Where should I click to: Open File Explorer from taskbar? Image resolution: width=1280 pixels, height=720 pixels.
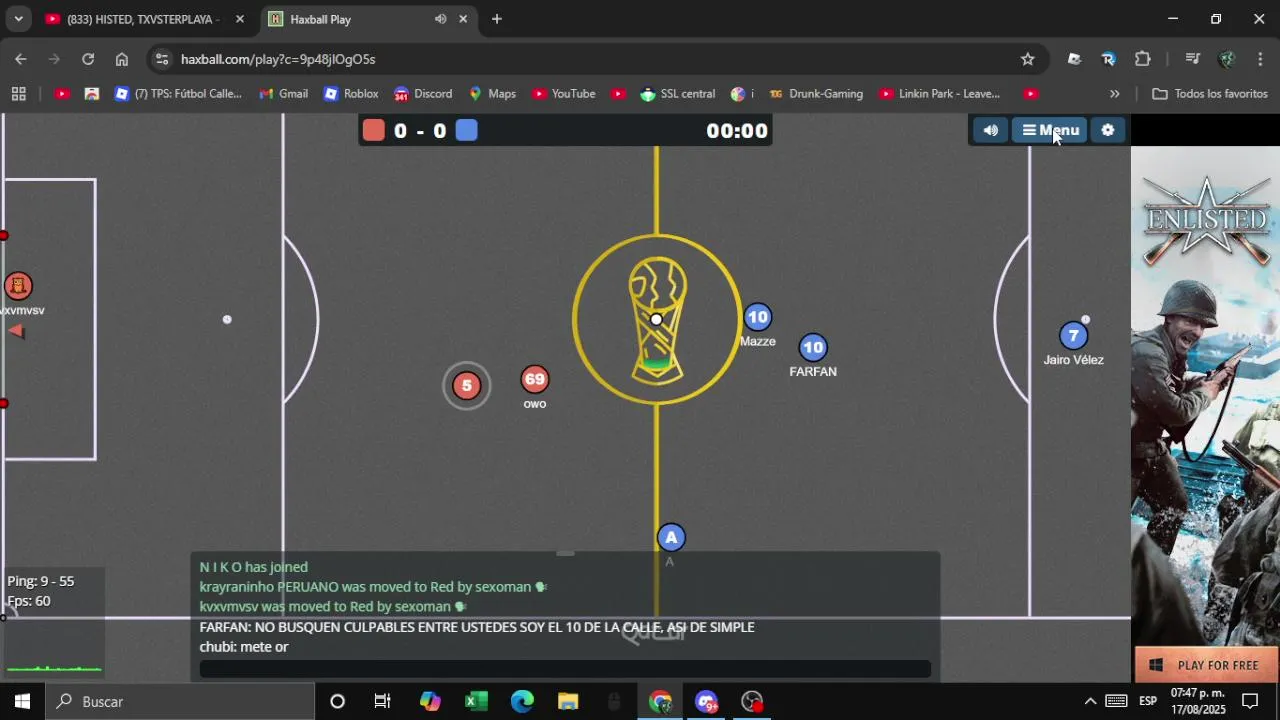click(x=568, y=701)
